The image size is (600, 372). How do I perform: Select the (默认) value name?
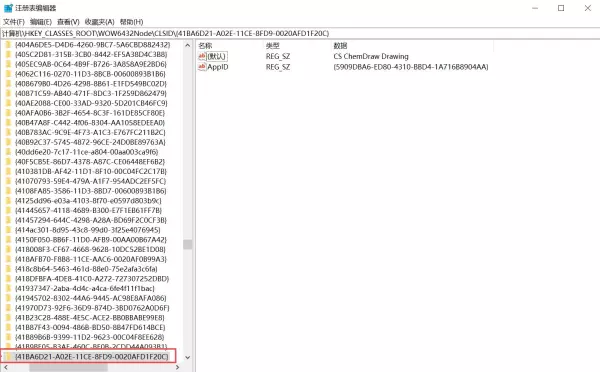click(x=217, y=56)
